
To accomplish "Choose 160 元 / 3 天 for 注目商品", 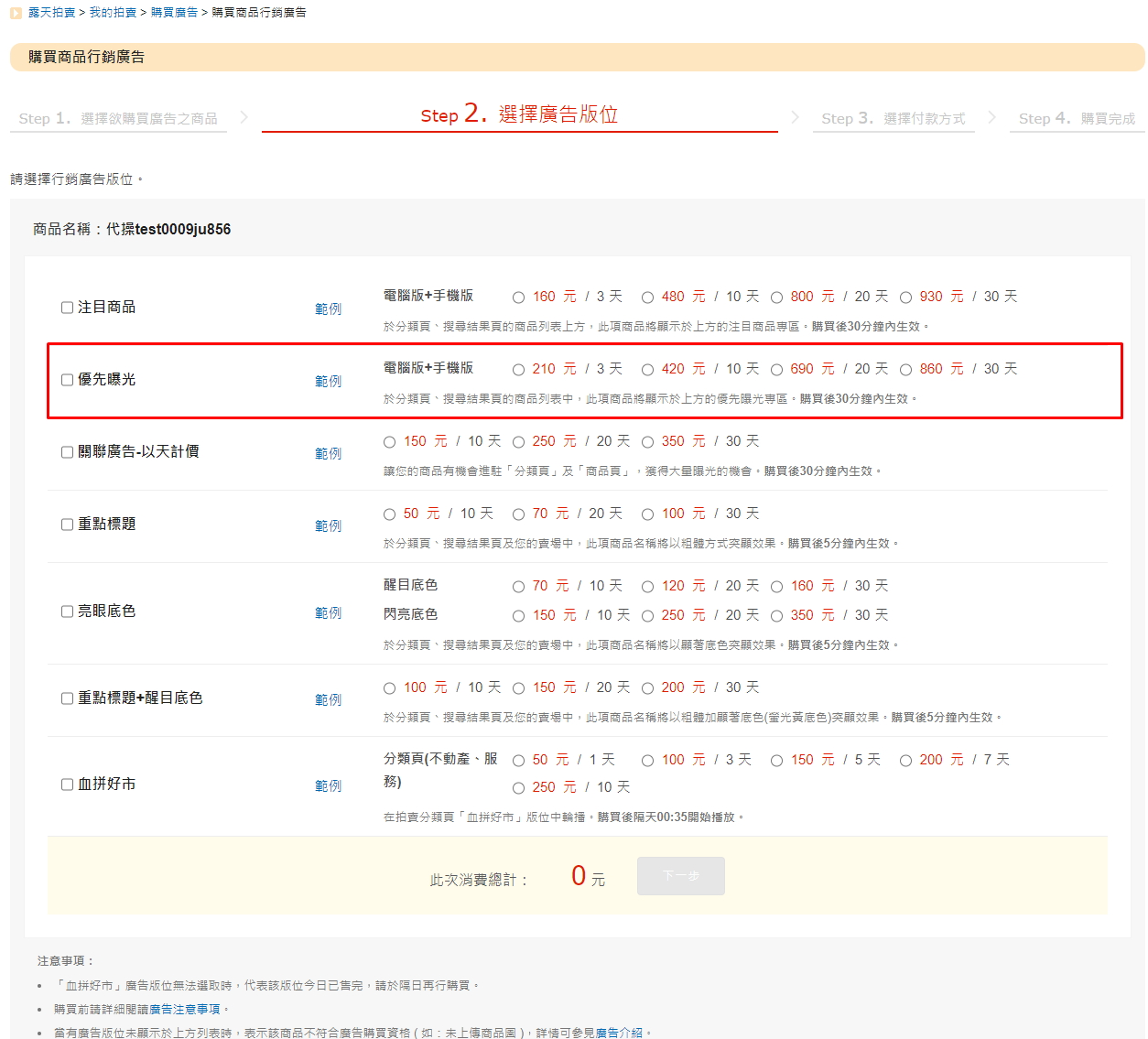I will click(519, 298).
